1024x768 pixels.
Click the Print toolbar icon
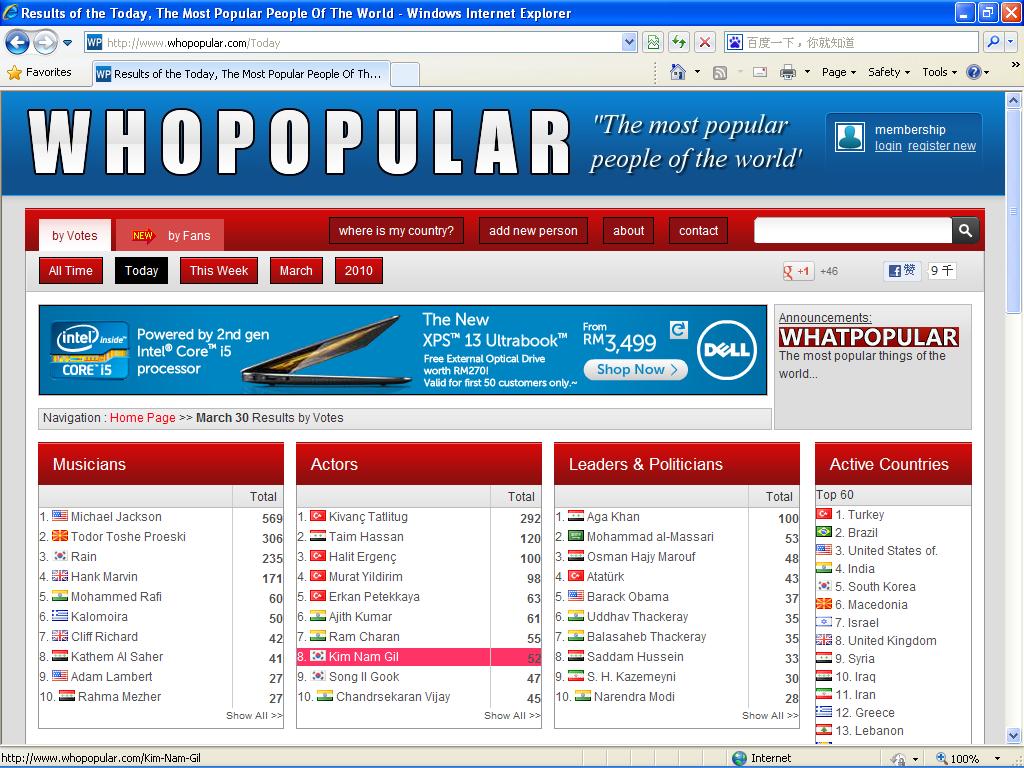[787, 72]
